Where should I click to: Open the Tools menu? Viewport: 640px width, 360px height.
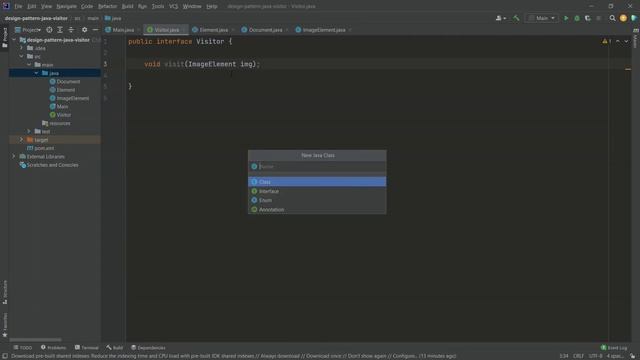(x=158, y=6)
